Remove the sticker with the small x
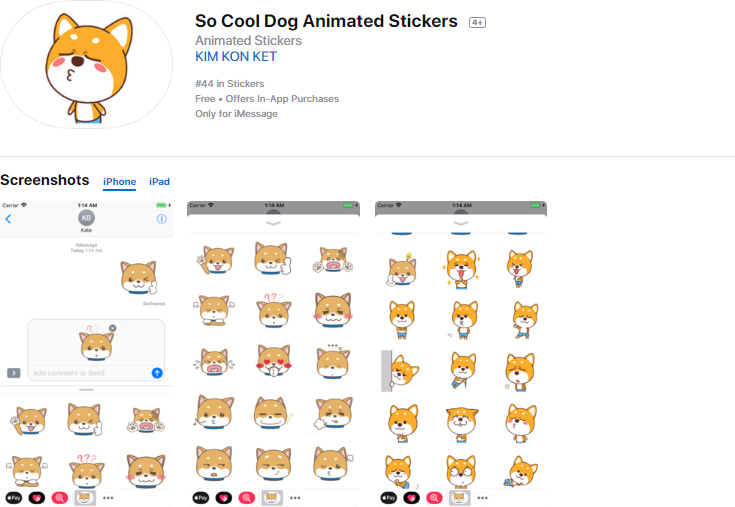The width and height of the screenshot is (735, 507). [x=112, y=328]
